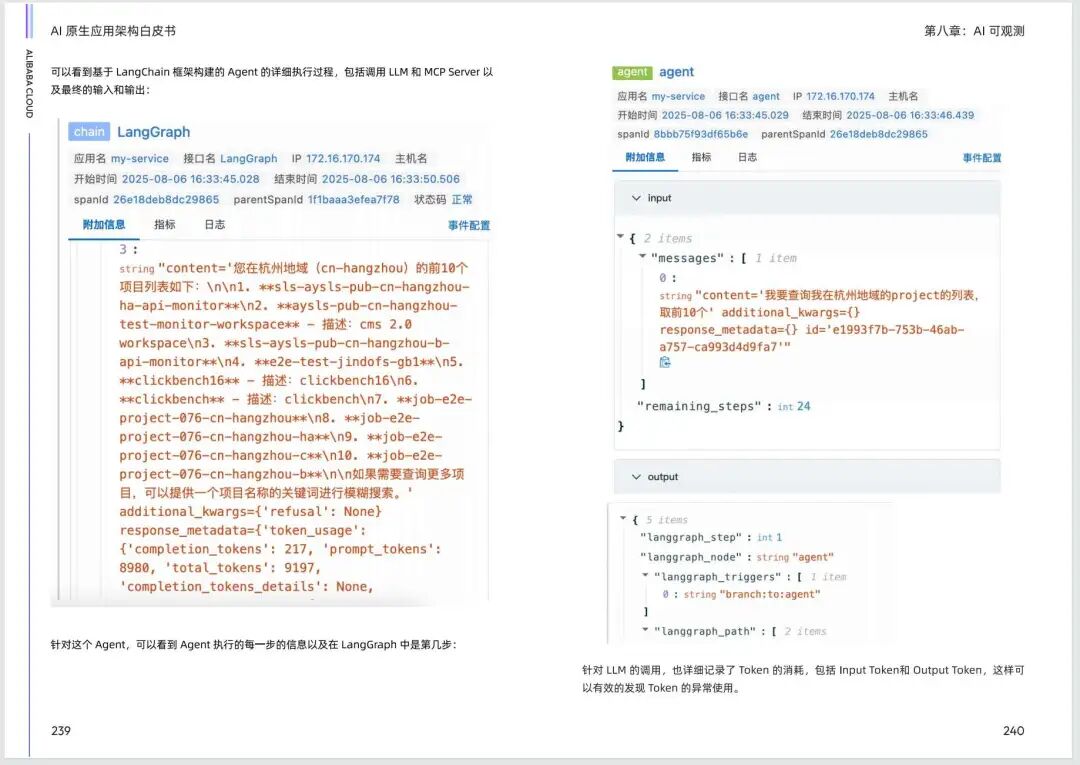The width and height of the screenshot is (1080, 765).
Task: Click the blue 'chain' badge next to LangGraph
Action: [x=89, y=132]
